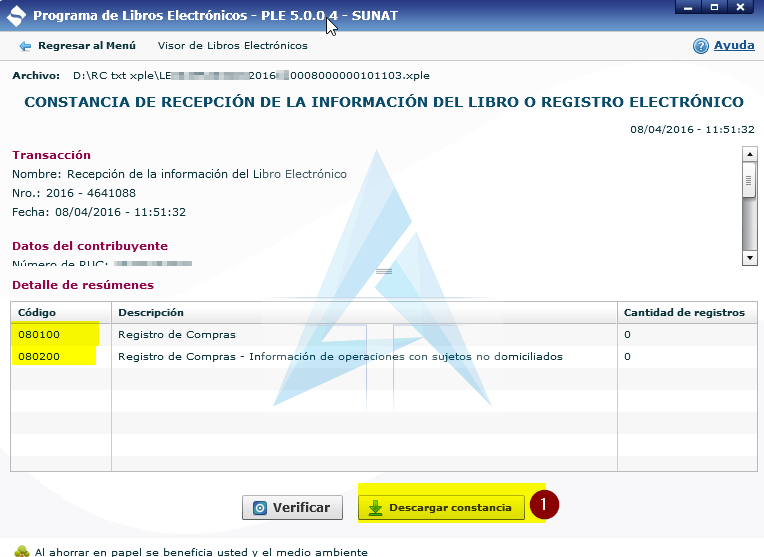
Task: Click the splitter handle above Detalle de resúmenes
Action: [382, 271]
